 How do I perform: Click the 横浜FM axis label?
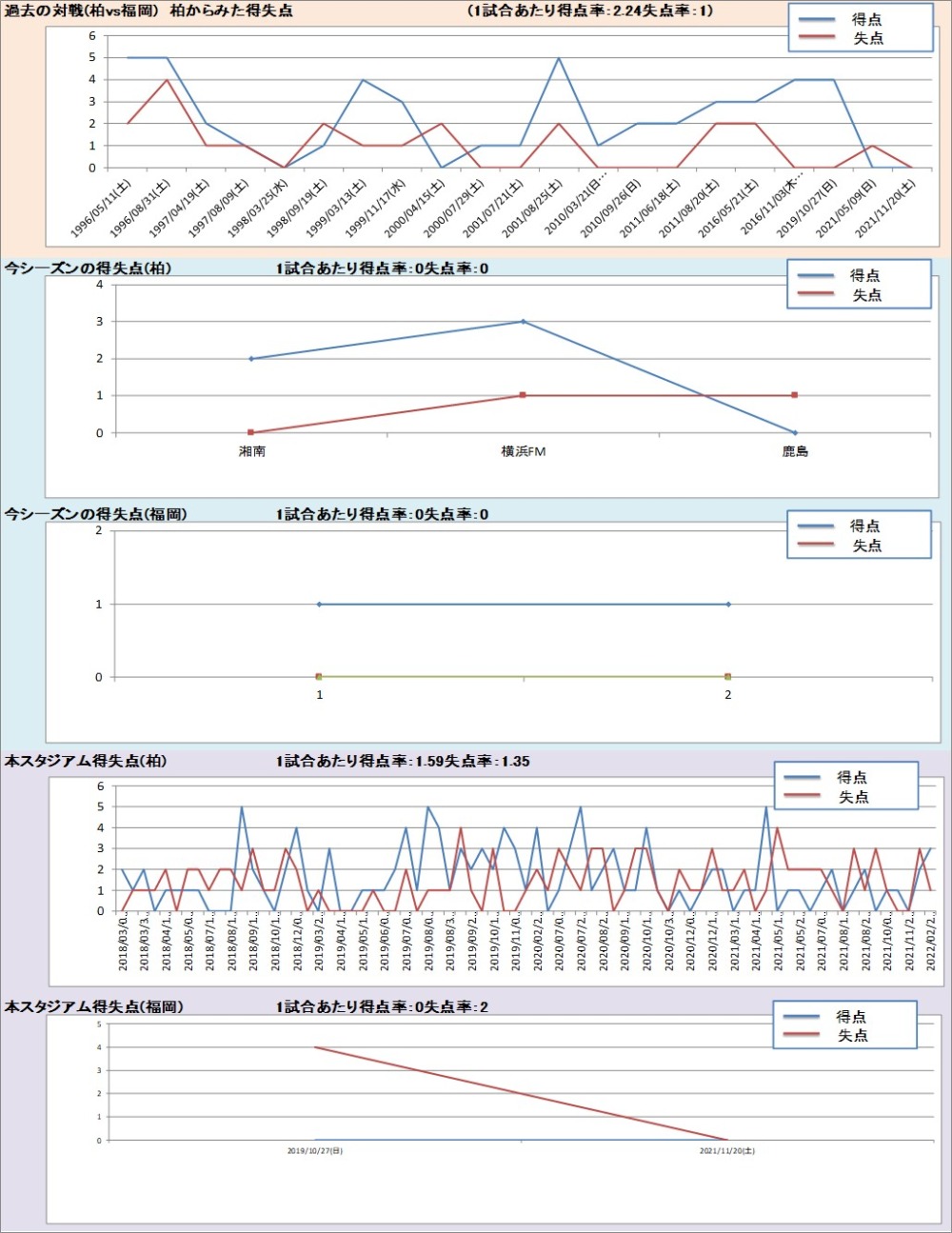coord(523,452)
